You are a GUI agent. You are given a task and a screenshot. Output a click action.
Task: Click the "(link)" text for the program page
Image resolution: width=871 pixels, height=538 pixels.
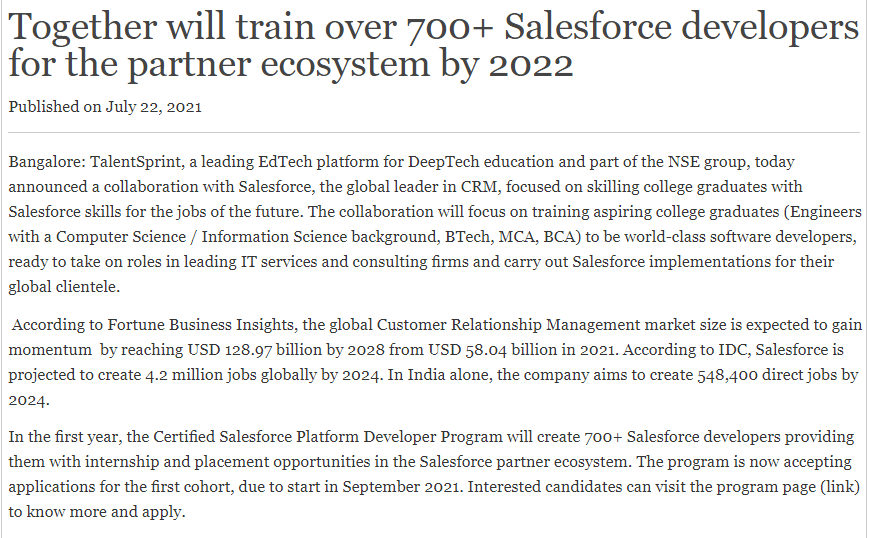[838, 486]
